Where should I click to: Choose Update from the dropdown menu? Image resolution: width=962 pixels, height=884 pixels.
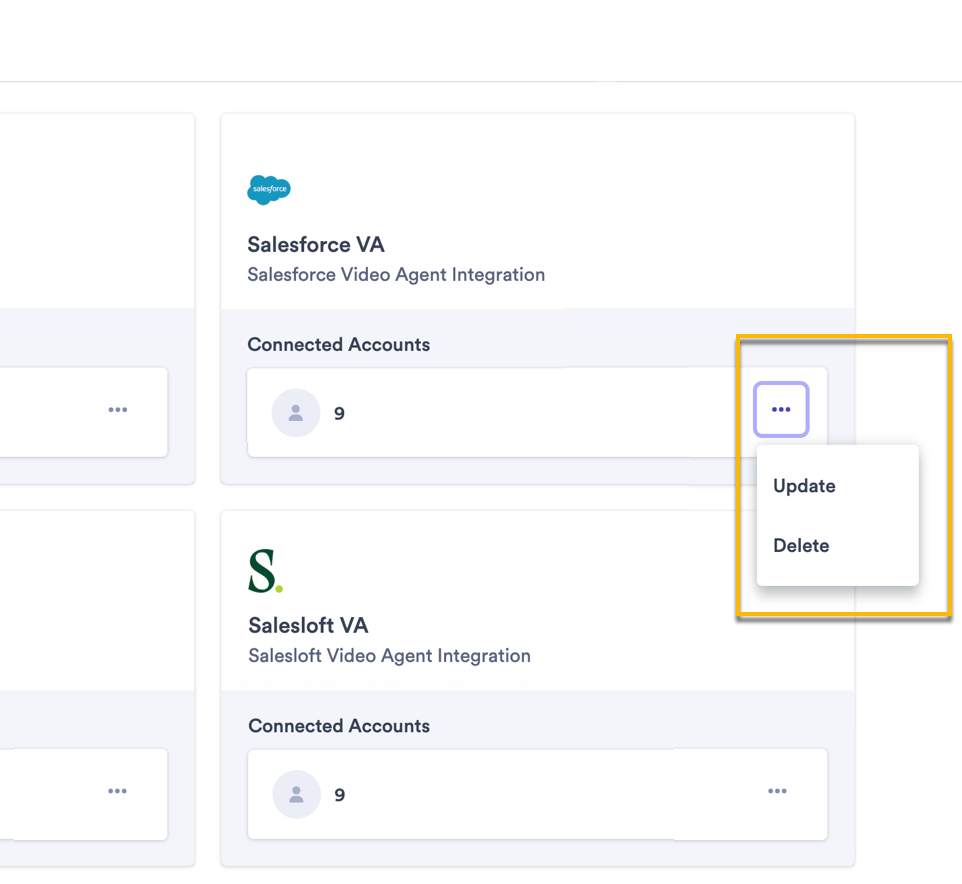tap(804, 486)
